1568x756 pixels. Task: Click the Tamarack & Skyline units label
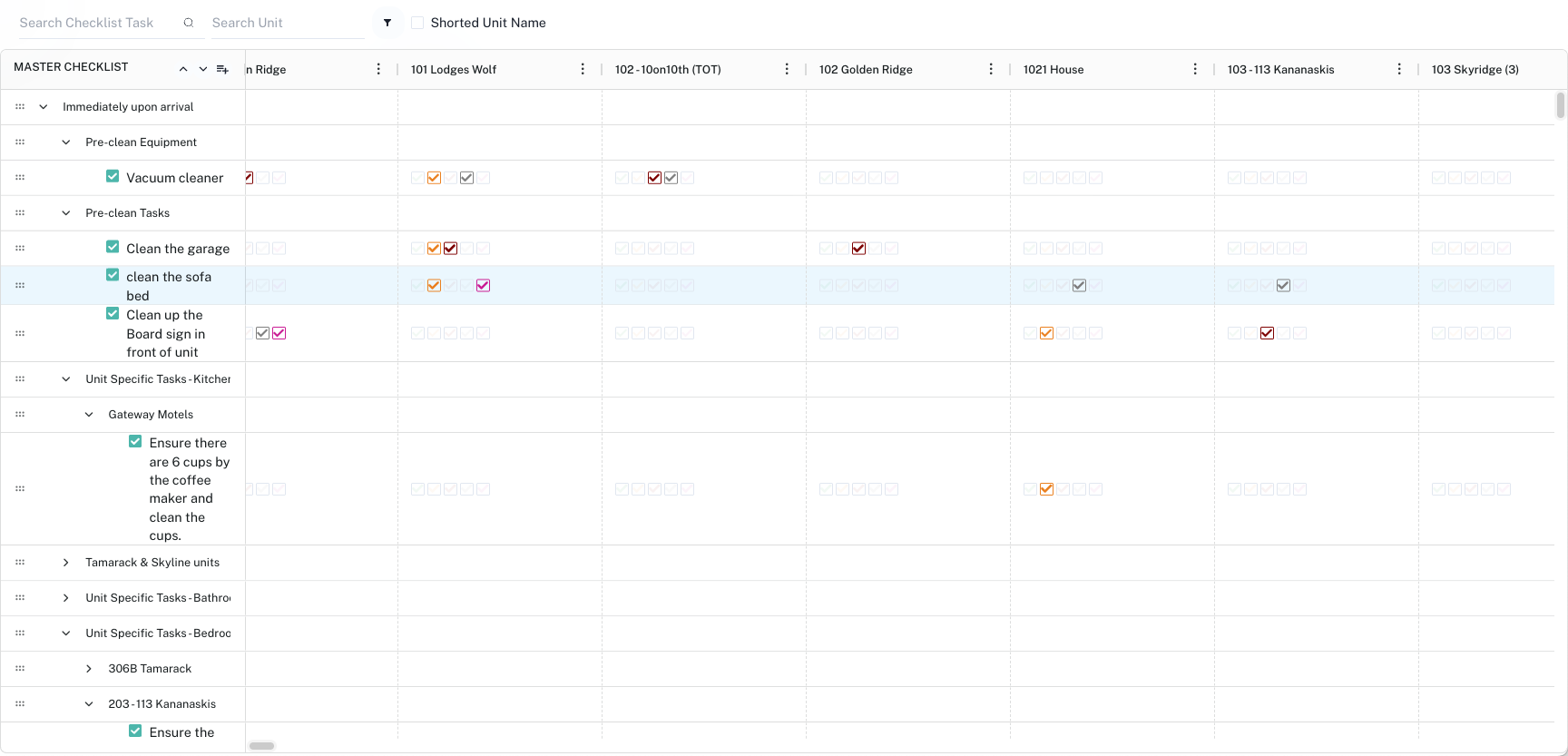[x=152, y=563]
